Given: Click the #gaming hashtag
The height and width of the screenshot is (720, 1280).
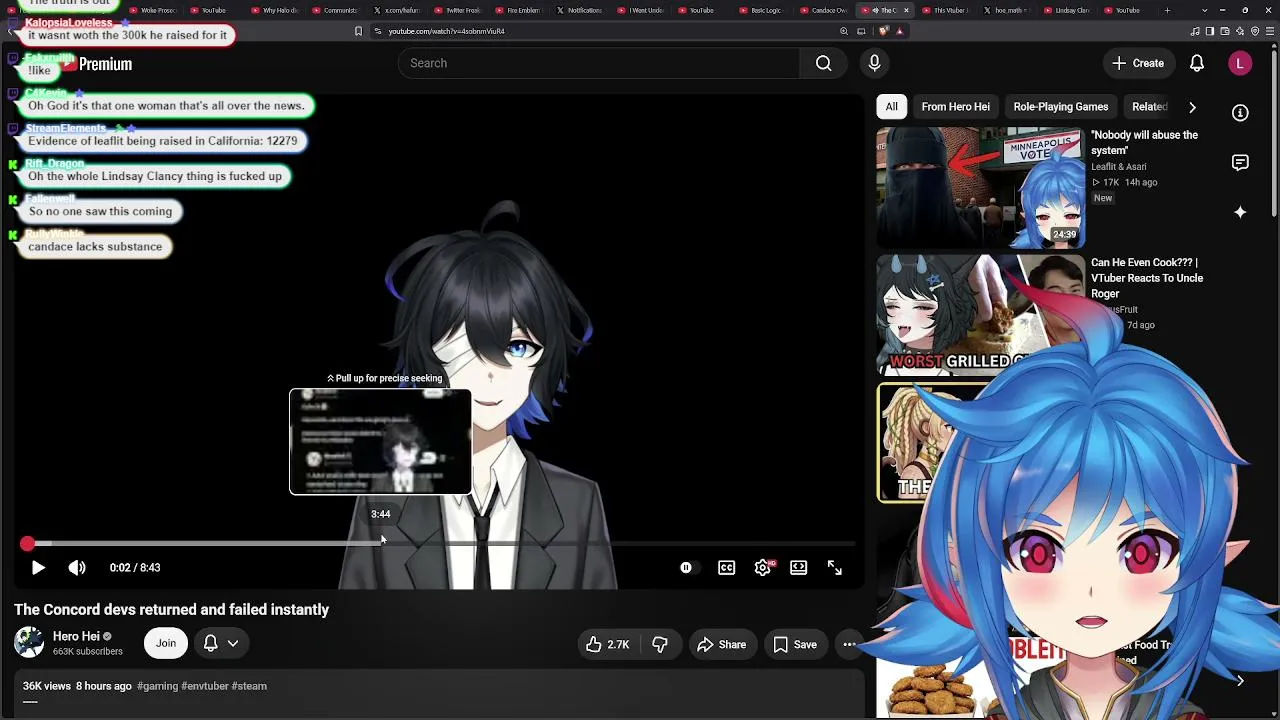Looking at the screenshot, I should (157, 686).
